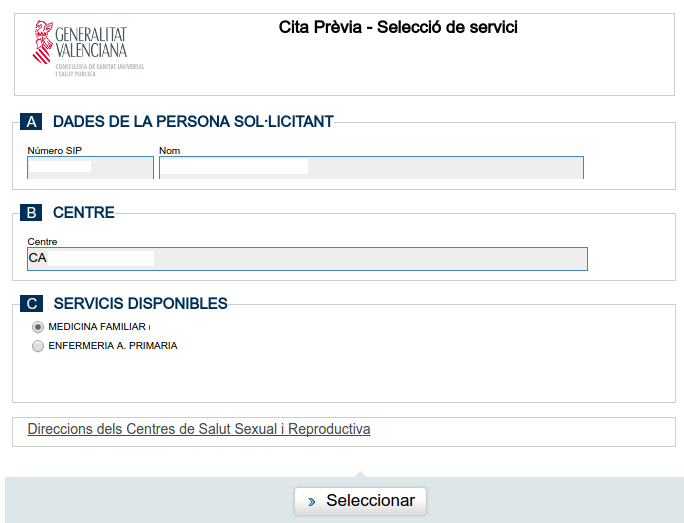This screenshot has height=523, width=684.
Task: Click the section C letter badge
Action: coord(31,304)
